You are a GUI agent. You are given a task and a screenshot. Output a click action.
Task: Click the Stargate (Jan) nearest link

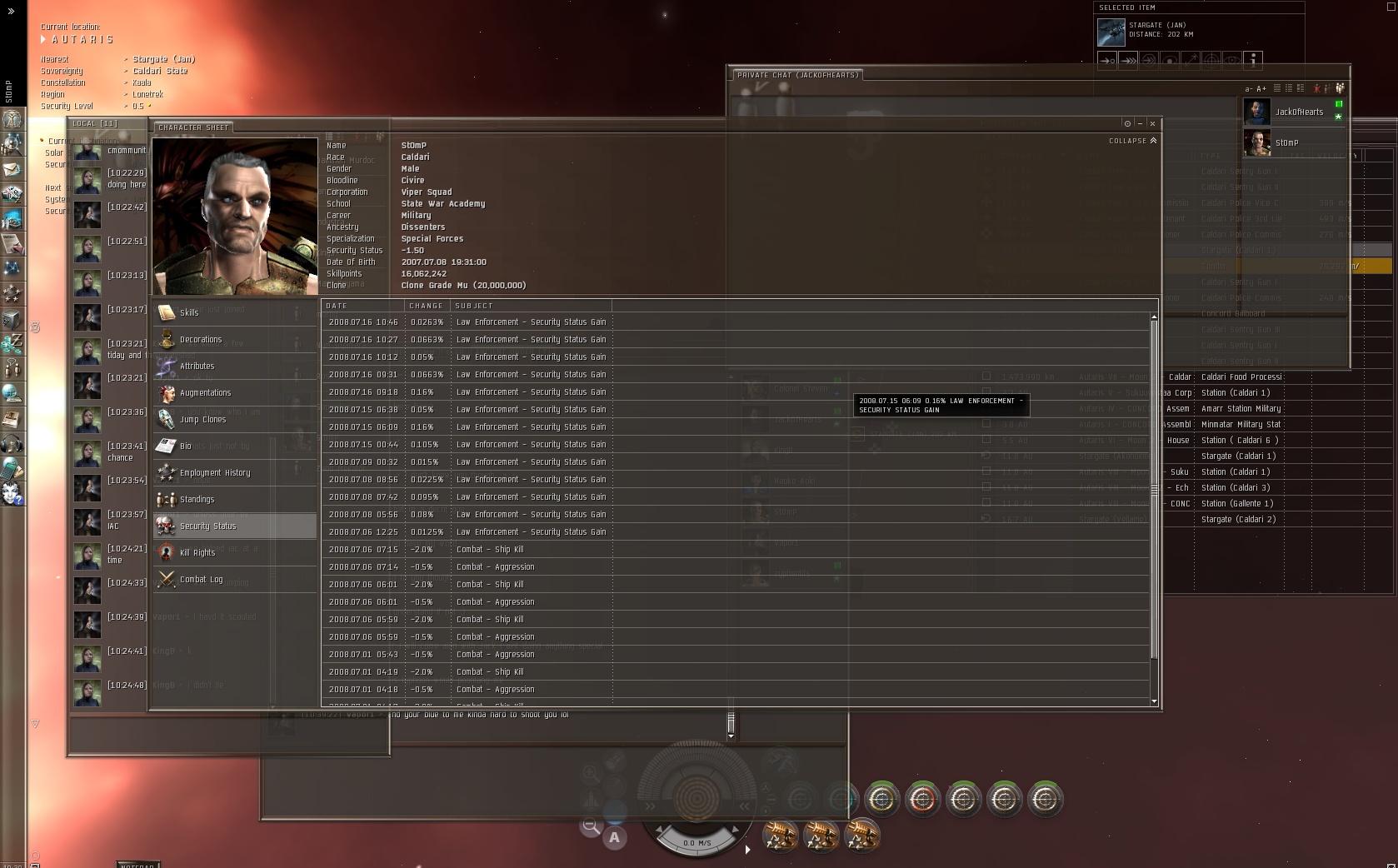(x=164, y=59)
